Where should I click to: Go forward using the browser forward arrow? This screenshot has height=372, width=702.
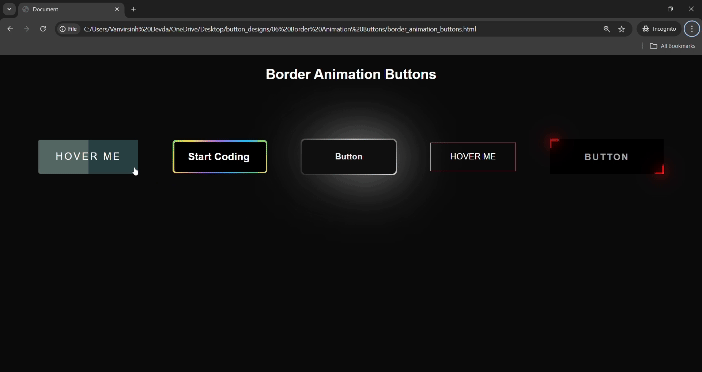point(26,29)
